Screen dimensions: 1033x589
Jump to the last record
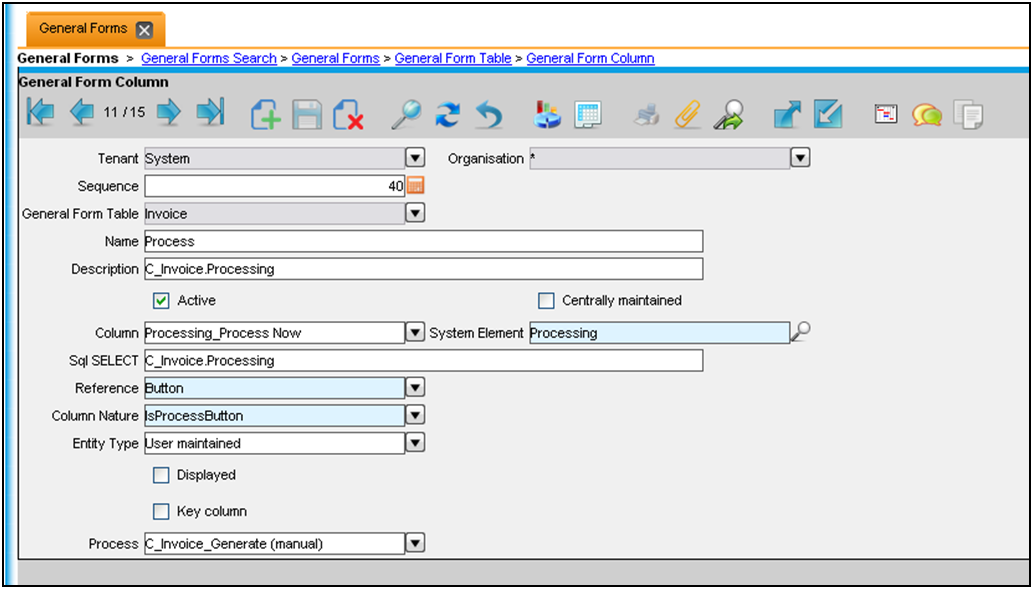210,113
